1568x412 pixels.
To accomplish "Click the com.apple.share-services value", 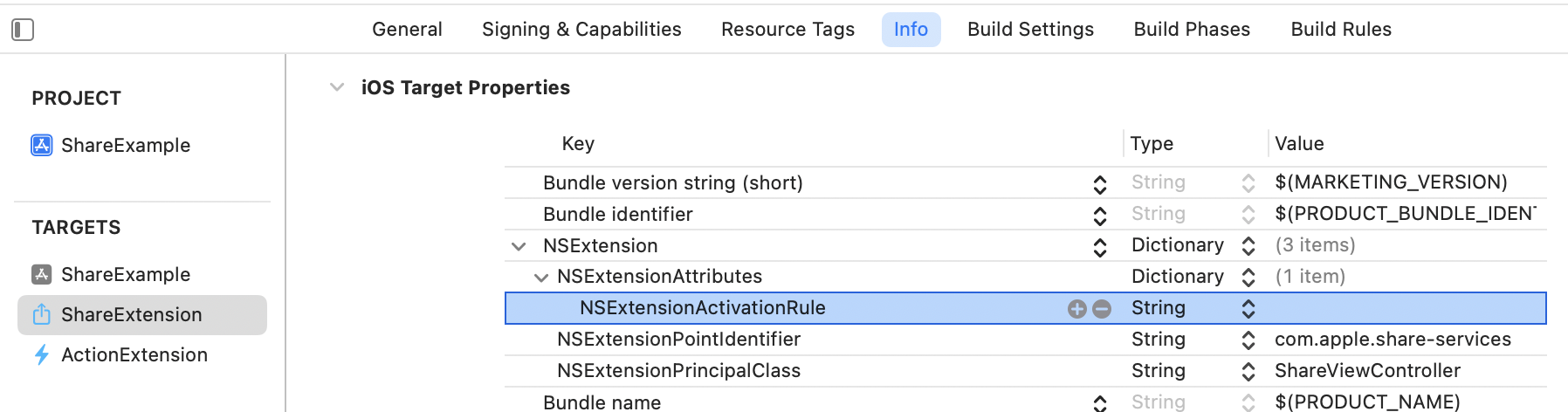I will 1393,340.
